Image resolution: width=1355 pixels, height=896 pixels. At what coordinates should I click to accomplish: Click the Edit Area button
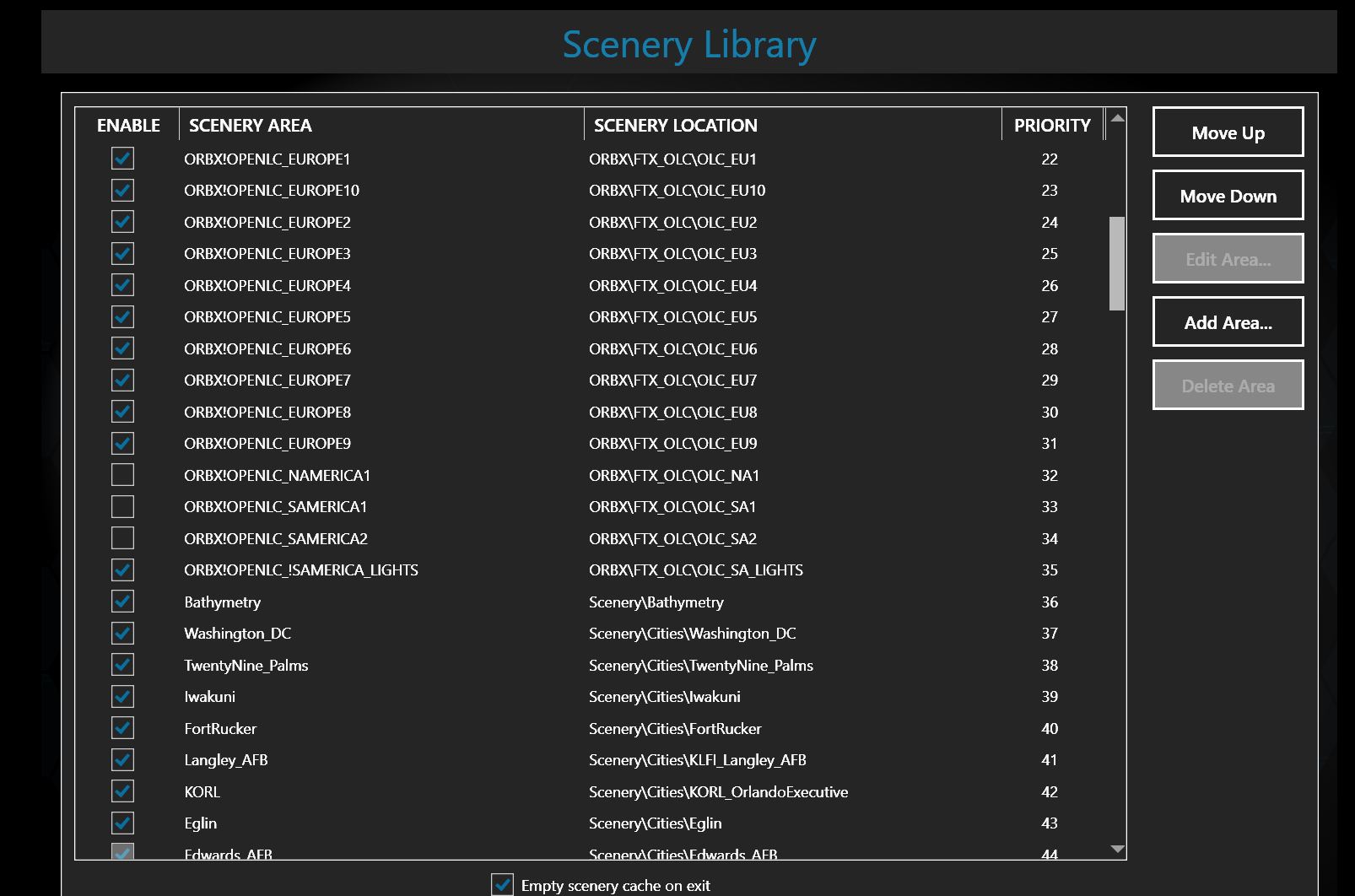coord(1228,259)
